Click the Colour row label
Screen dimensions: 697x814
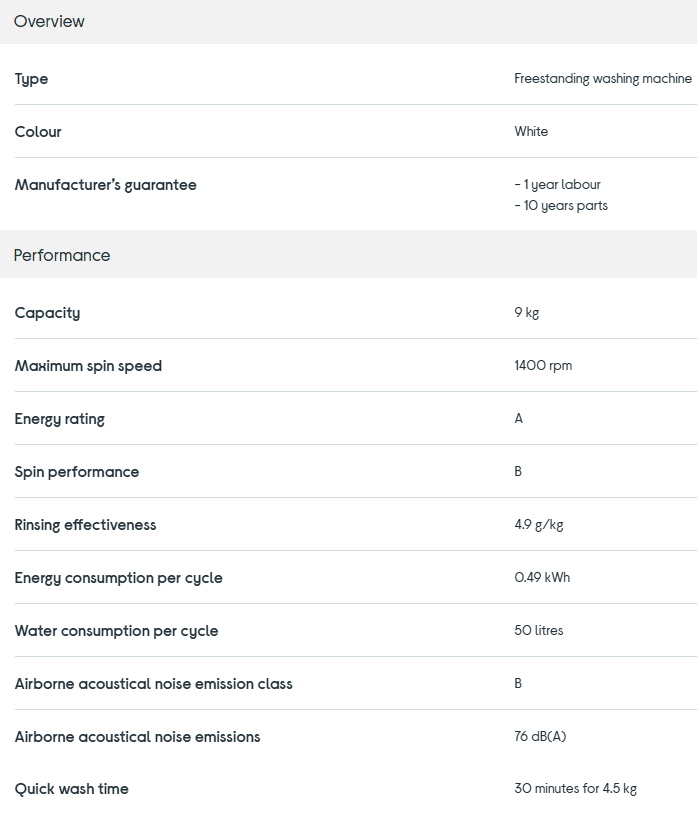38,132
